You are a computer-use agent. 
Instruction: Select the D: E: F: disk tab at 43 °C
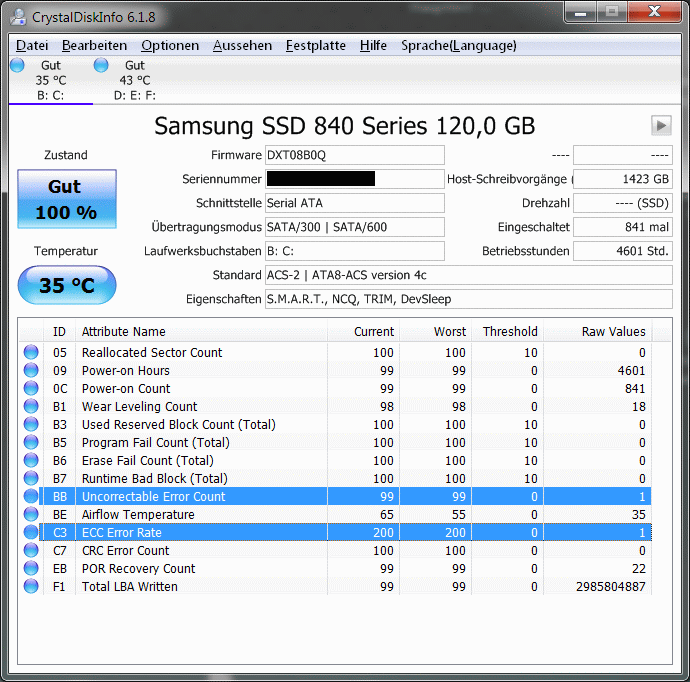tap(134, 80)
